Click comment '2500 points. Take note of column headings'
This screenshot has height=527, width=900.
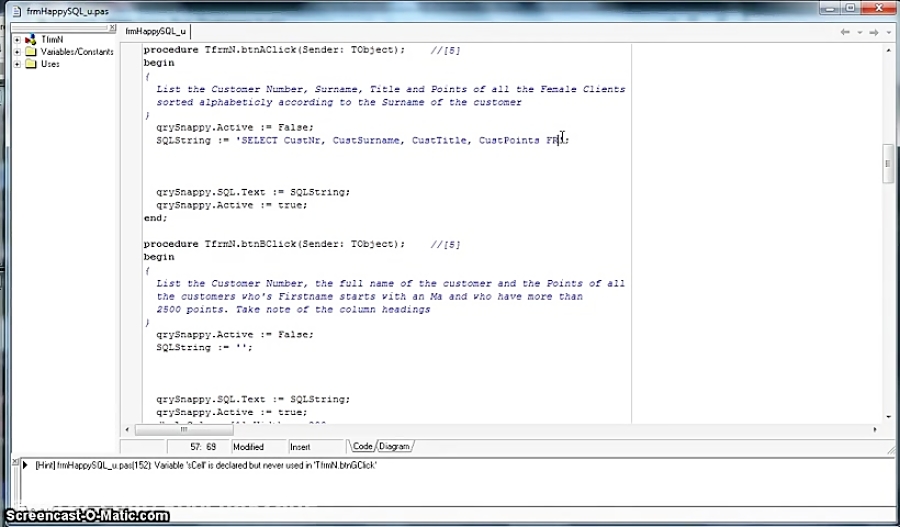[x=293, y=309]
